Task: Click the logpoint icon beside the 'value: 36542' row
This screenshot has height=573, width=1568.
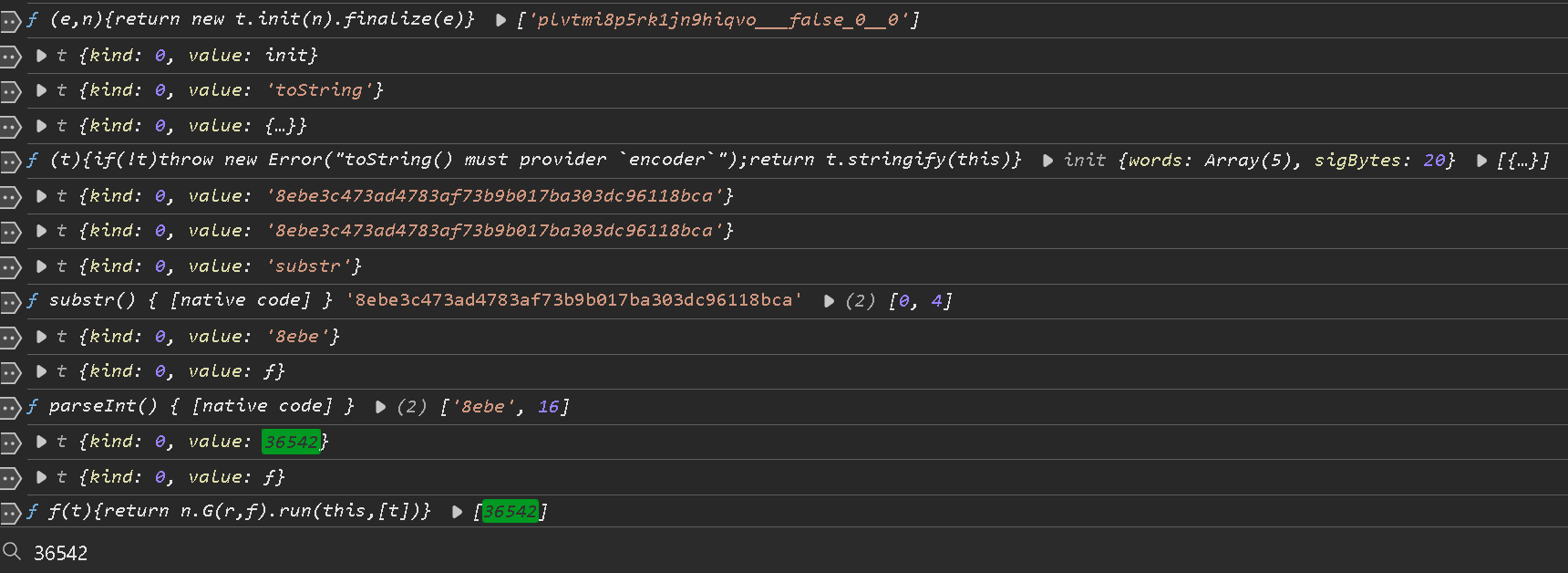Action: 10,443
